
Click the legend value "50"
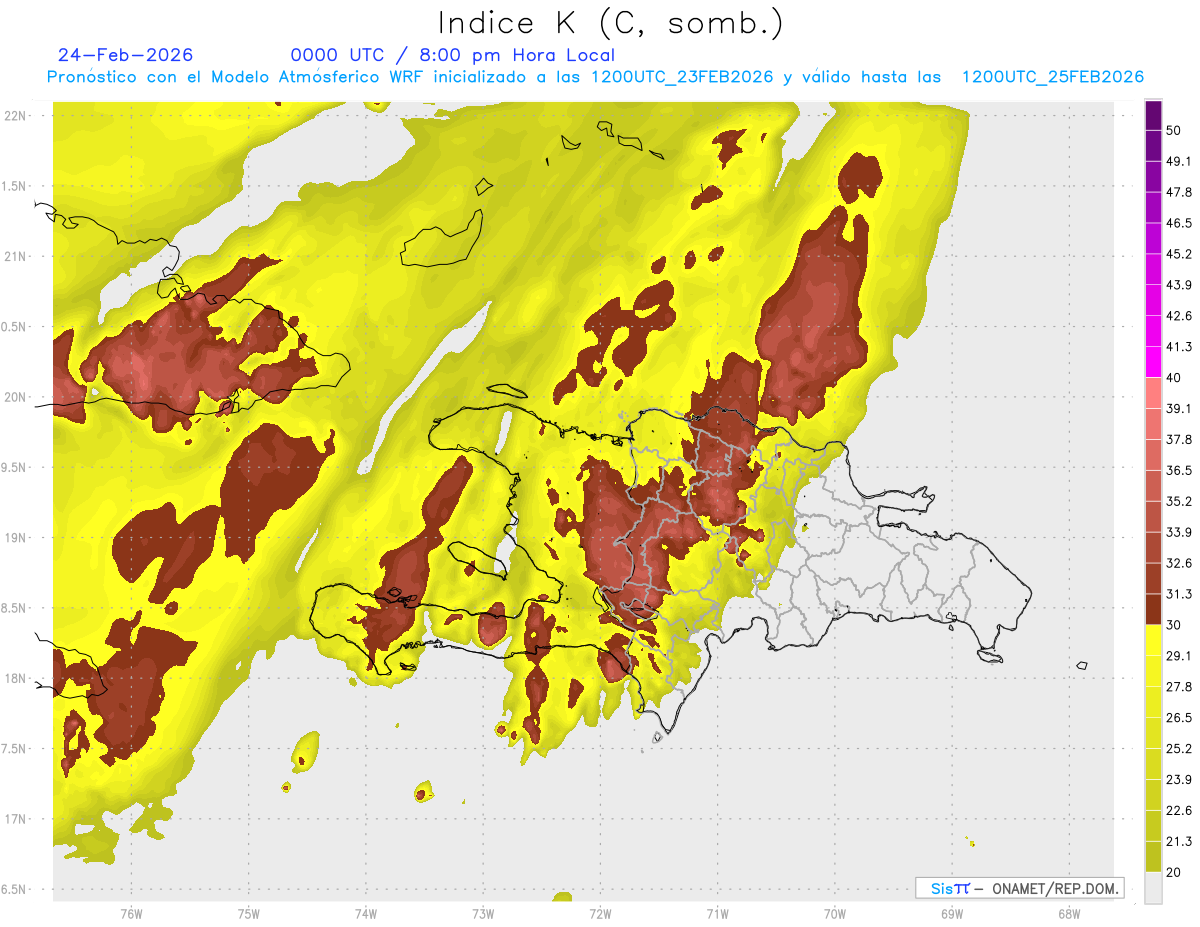coord(1174,131)
